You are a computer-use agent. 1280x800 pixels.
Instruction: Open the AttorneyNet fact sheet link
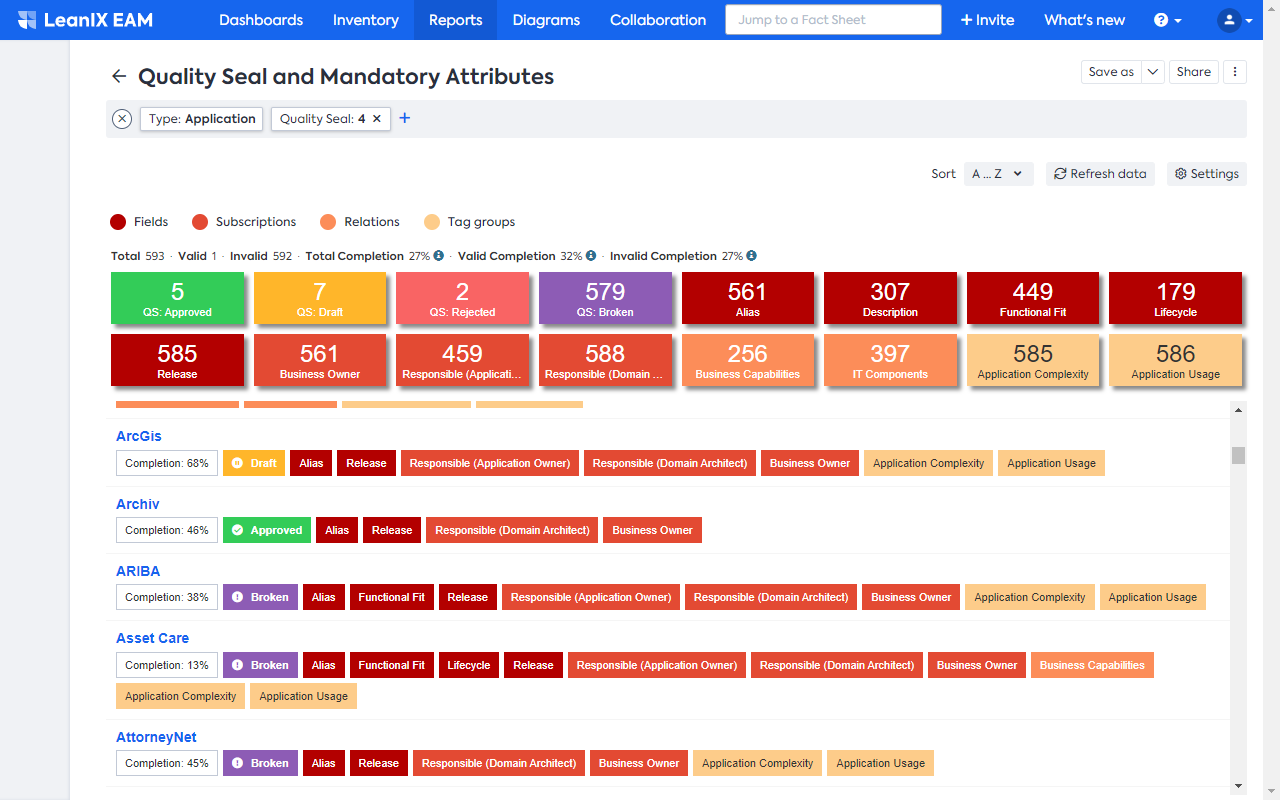(156, 737)
